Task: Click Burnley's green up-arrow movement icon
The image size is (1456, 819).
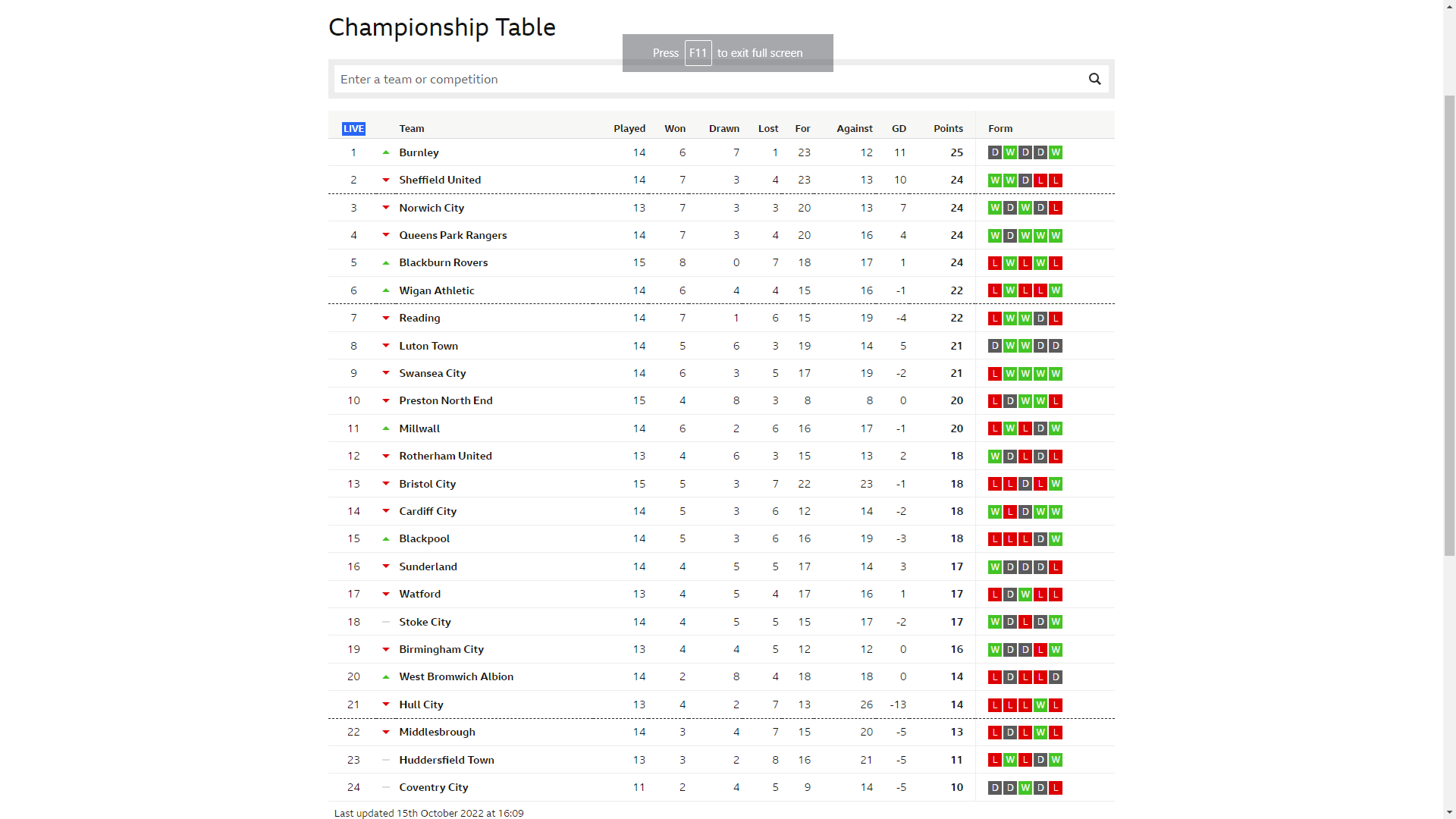Action: point(386,152)
